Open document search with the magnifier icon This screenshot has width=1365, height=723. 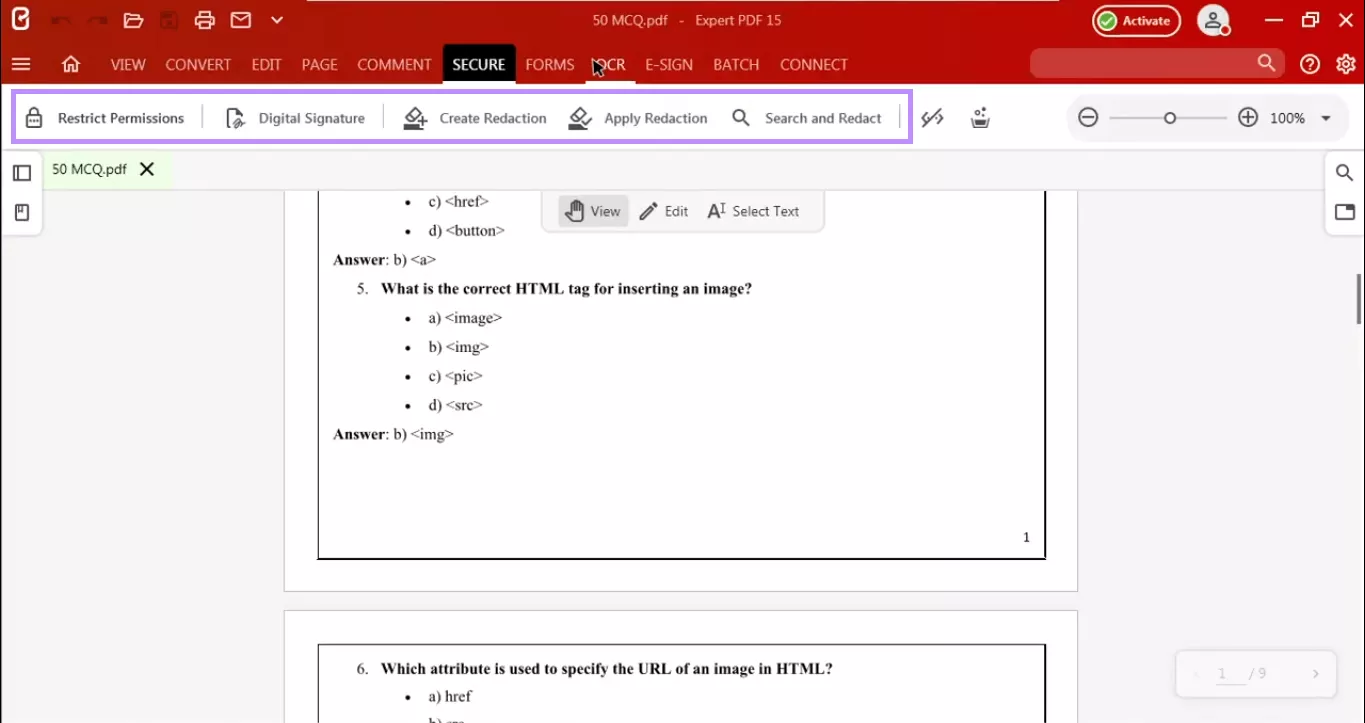(x=1343, y=172)
